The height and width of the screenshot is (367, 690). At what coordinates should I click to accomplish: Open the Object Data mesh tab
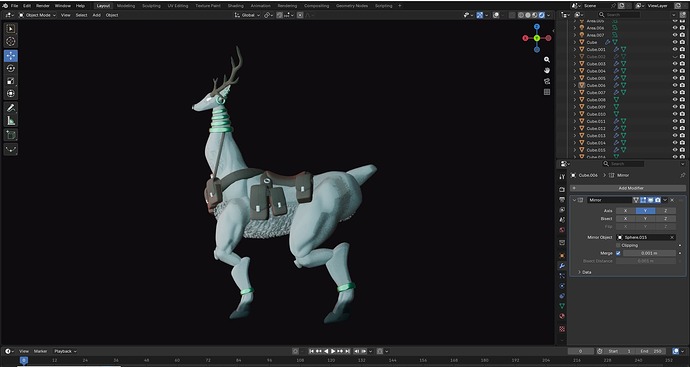tap(562, 306)
